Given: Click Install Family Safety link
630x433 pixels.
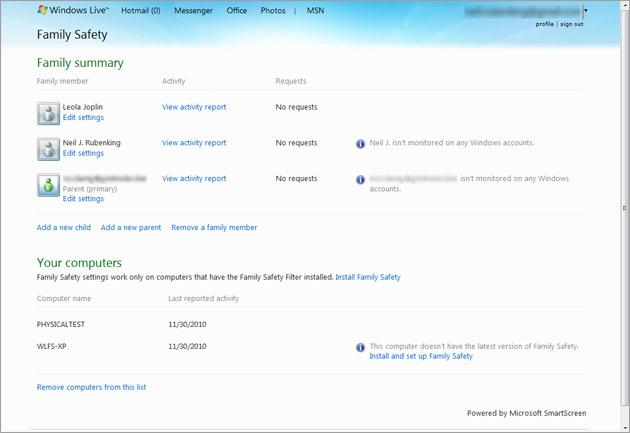Looking at the screenshot, I should pyautogui.click(x=368, y=277).
